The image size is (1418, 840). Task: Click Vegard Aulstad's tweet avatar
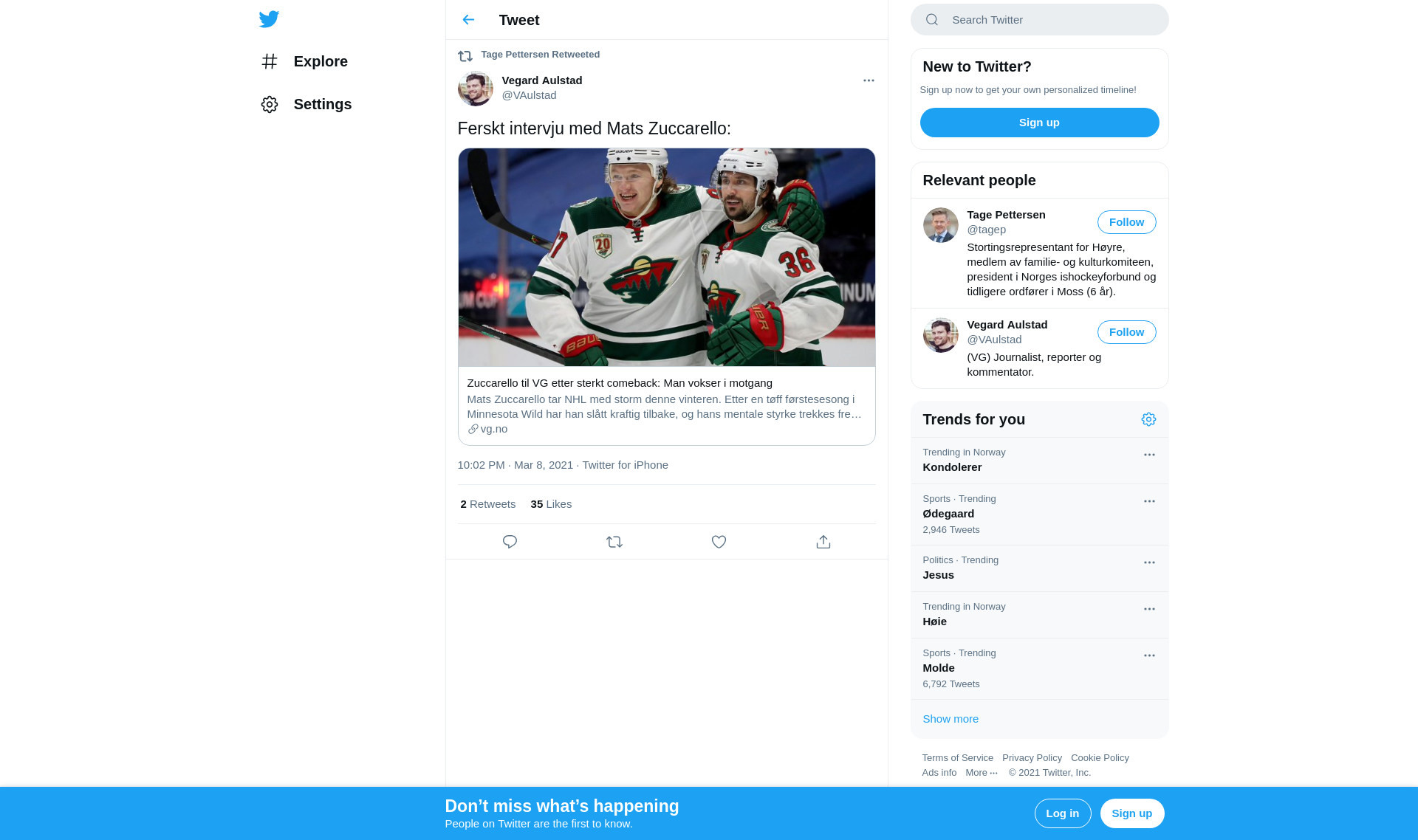pos(476,89)
